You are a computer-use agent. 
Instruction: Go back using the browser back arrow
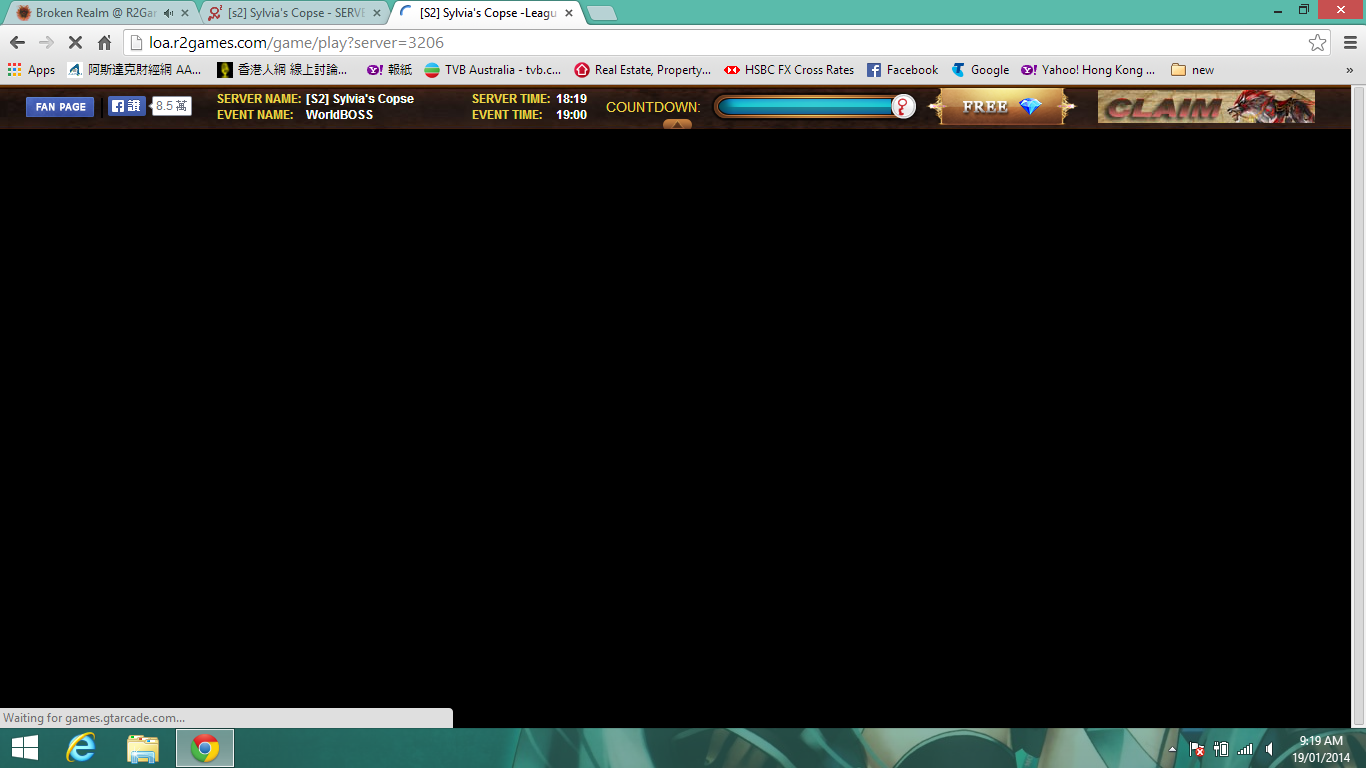click(x=17, y=43)
